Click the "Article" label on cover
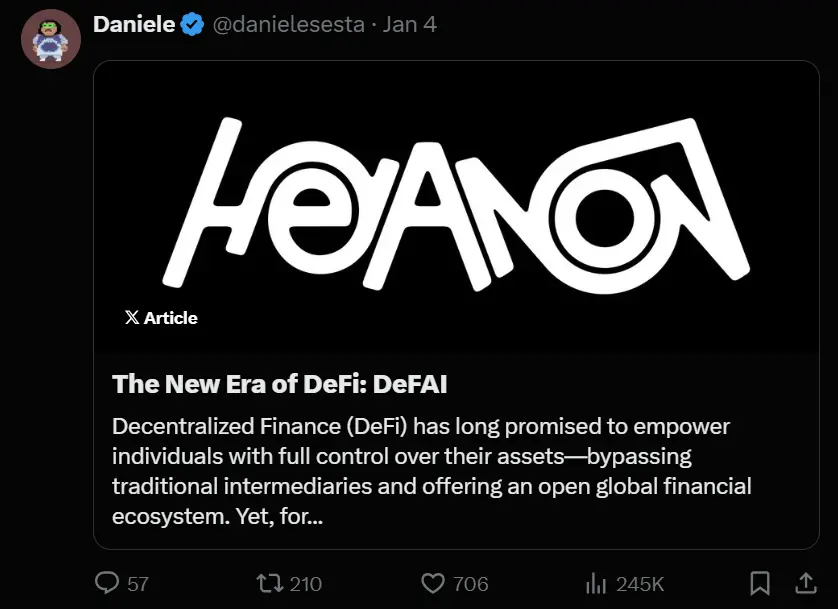Image resolution: width=838 pixels, height=609 pixels. click(171, 318)
